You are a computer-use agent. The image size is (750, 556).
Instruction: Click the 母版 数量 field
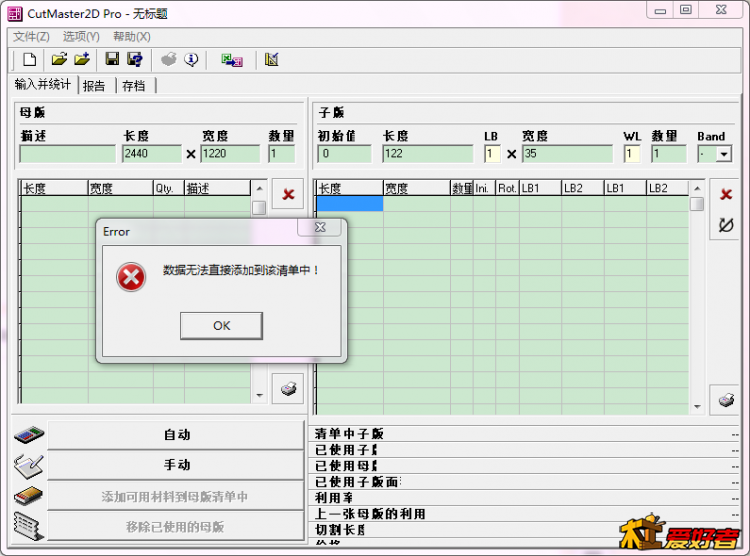[x=281, y=154]
